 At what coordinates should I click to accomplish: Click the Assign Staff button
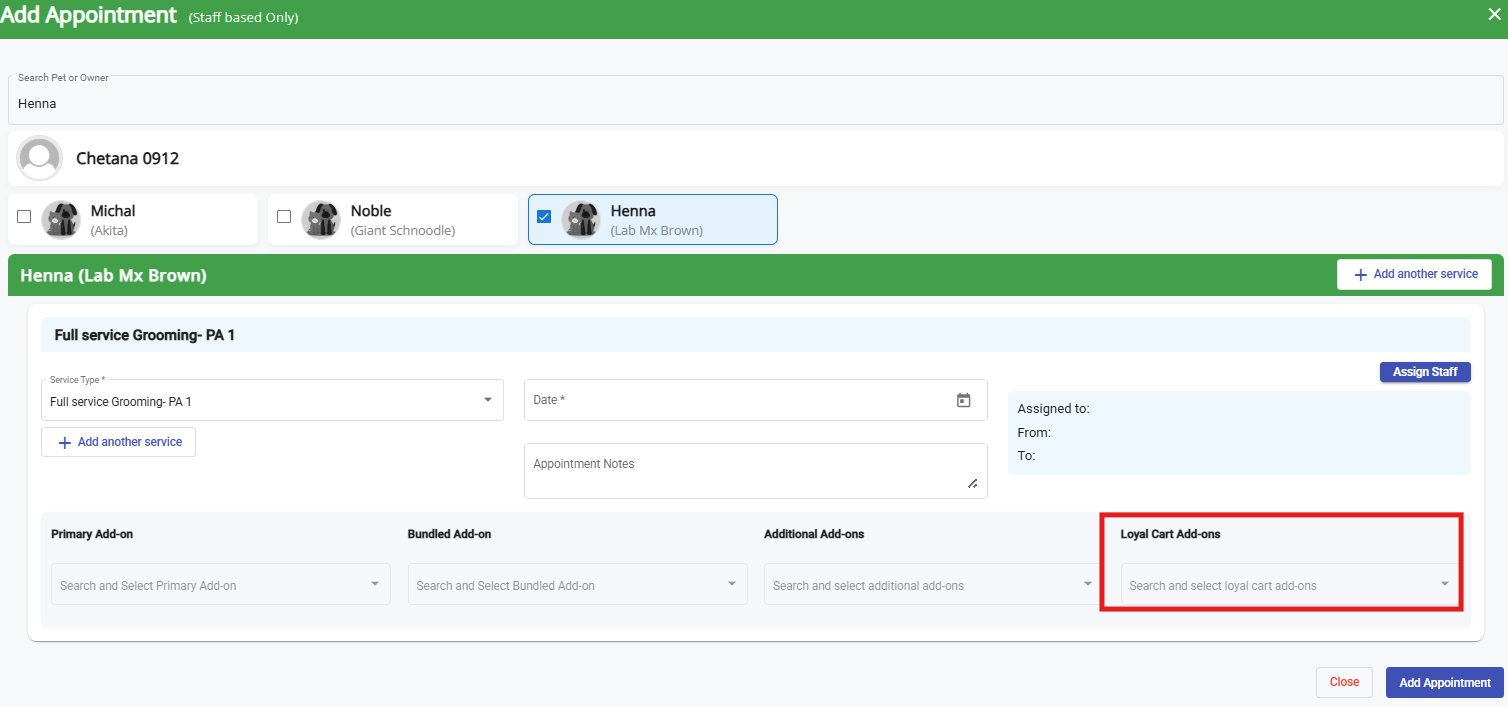pyautogui.click(x=1424, y=372)
